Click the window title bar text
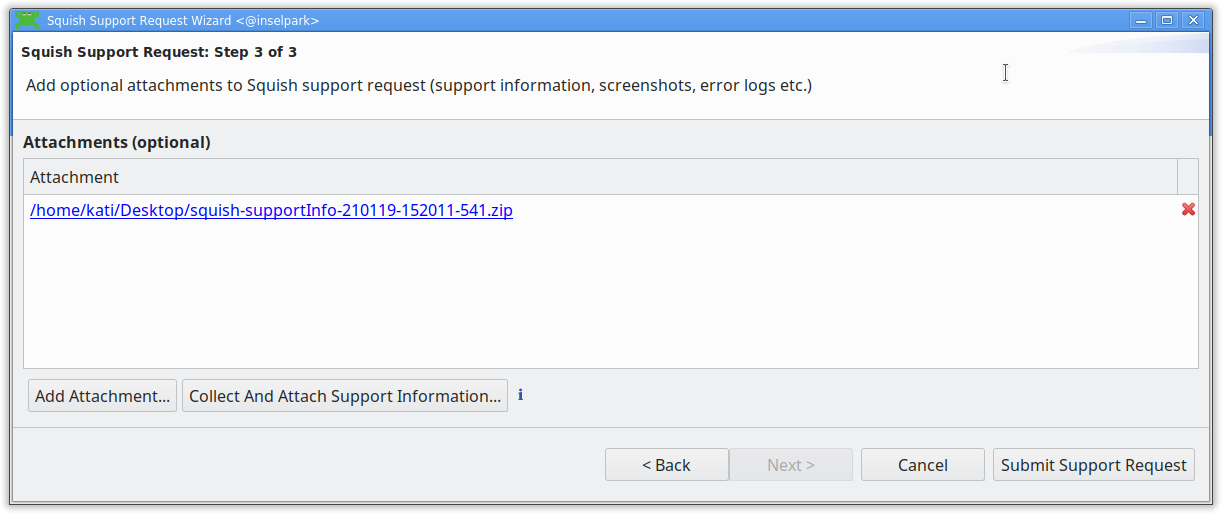This screenshot has height=514, width=1222. pos(183,20)
